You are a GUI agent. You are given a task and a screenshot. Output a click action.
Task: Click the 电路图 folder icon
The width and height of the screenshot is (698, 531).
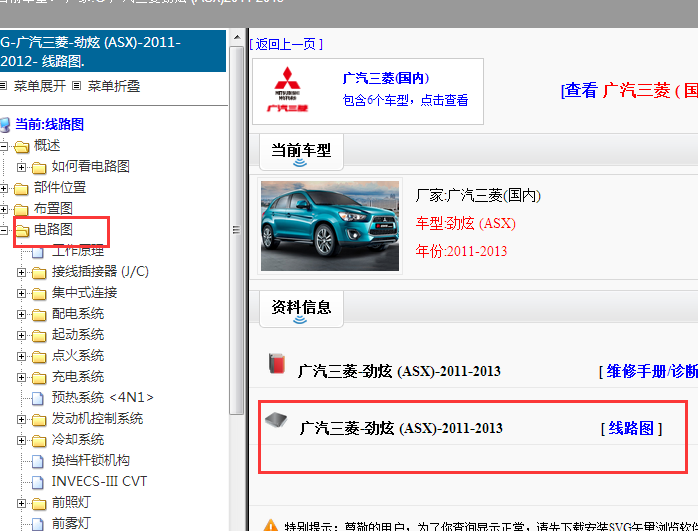tap(21, 230)
